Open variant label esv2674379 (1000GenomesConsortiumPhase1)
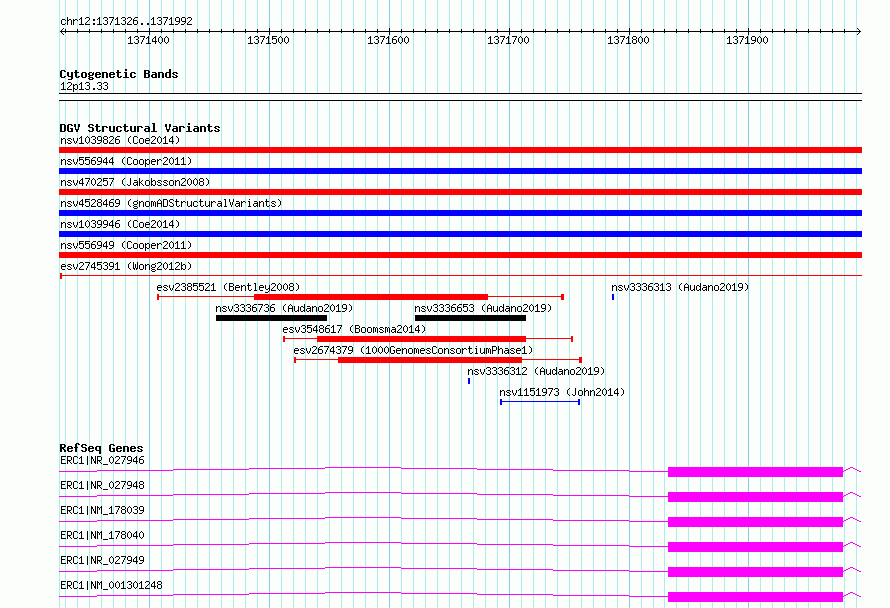The width and height of the screenshot is (890, 608). coord(413,350)
